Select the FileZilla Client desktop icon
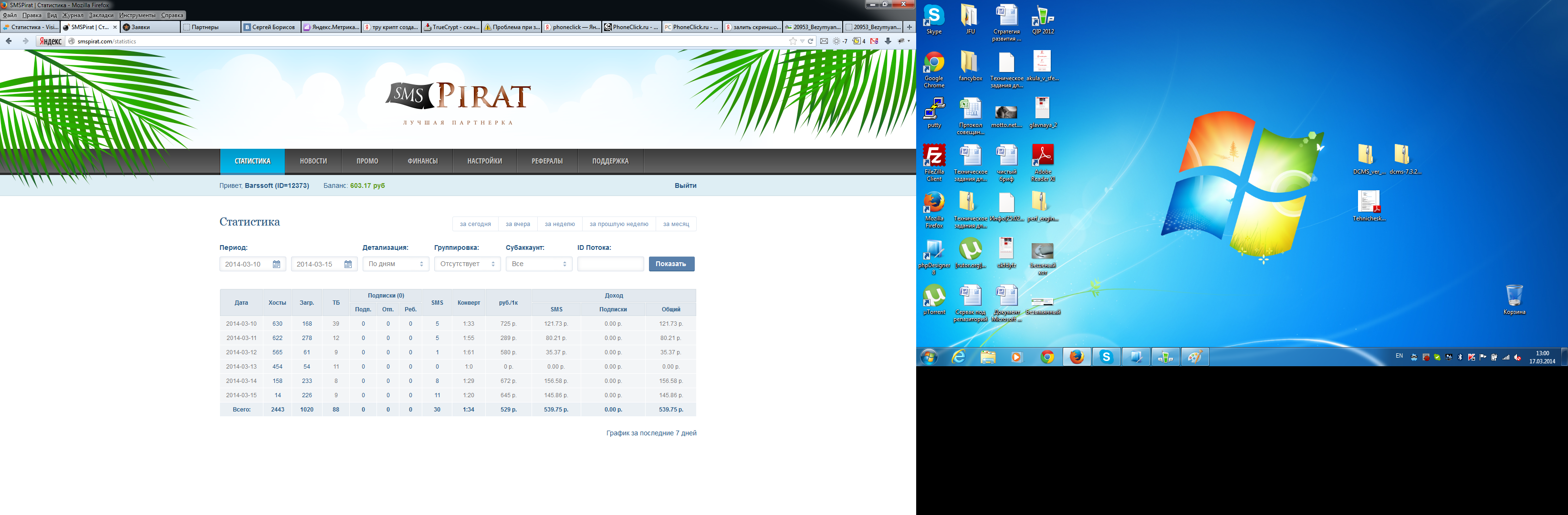Screen dimensions: 1568x515 coord(934,163)
